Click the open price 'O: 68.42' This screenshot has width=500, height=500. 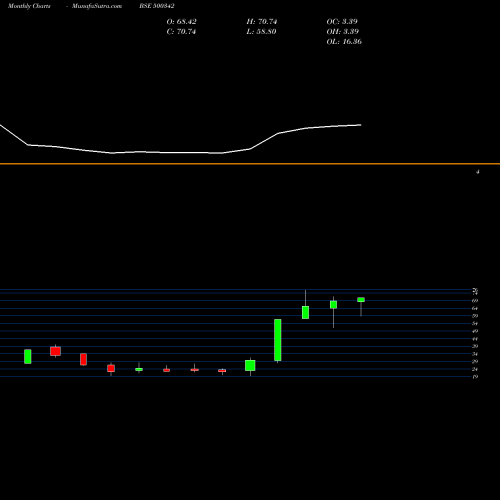pyautogui.click(x=181, y=22)
